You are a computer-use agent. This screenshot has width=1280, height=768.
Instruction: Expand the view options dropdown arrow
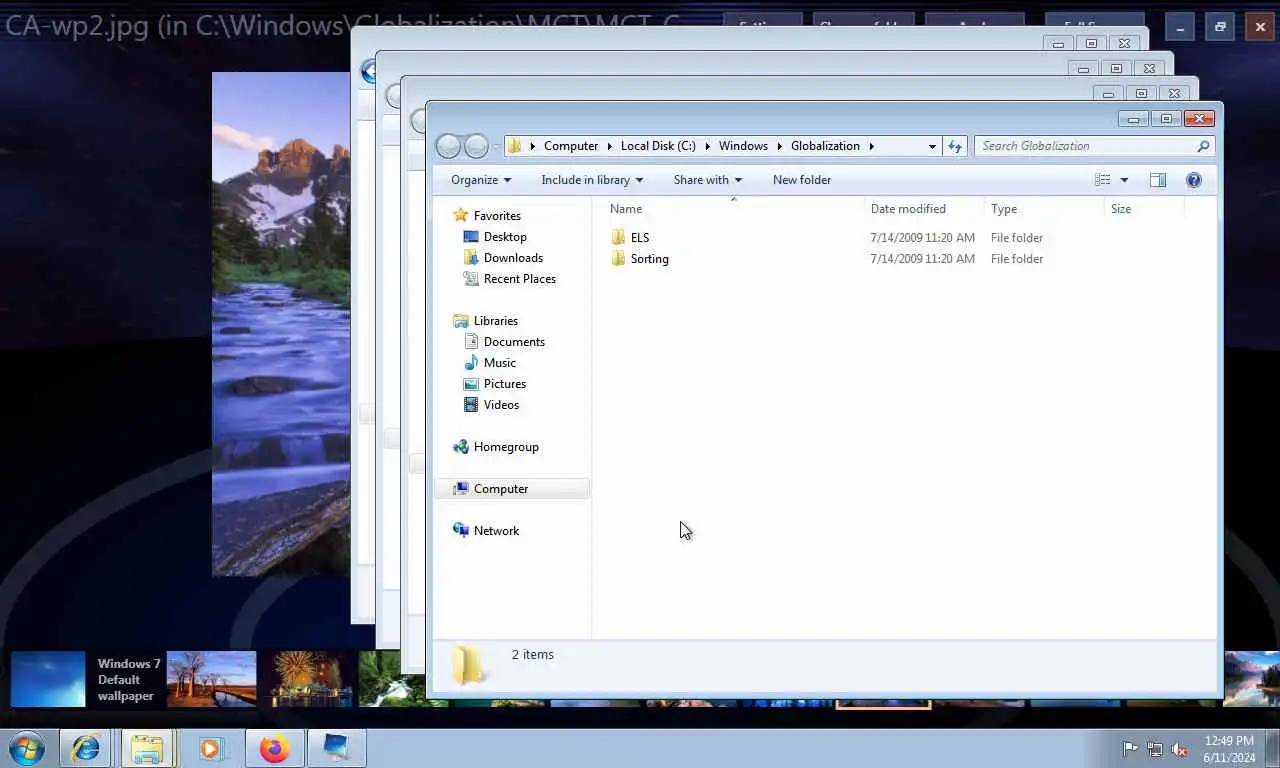pos(1124,180)
